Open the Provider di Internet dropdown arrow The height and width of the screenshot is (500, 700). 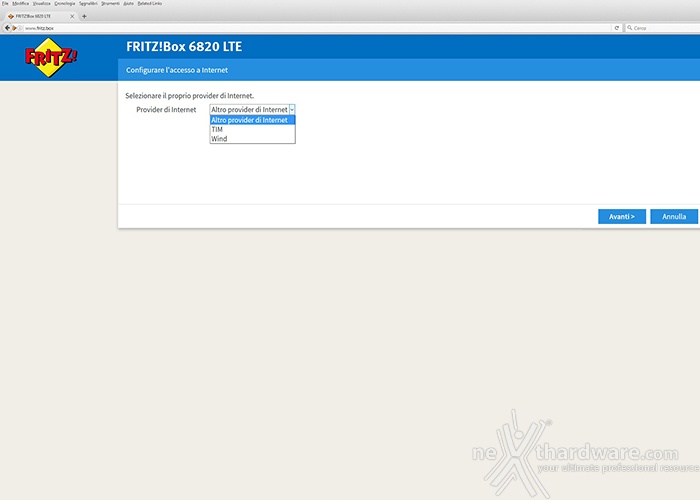[292, 109]
